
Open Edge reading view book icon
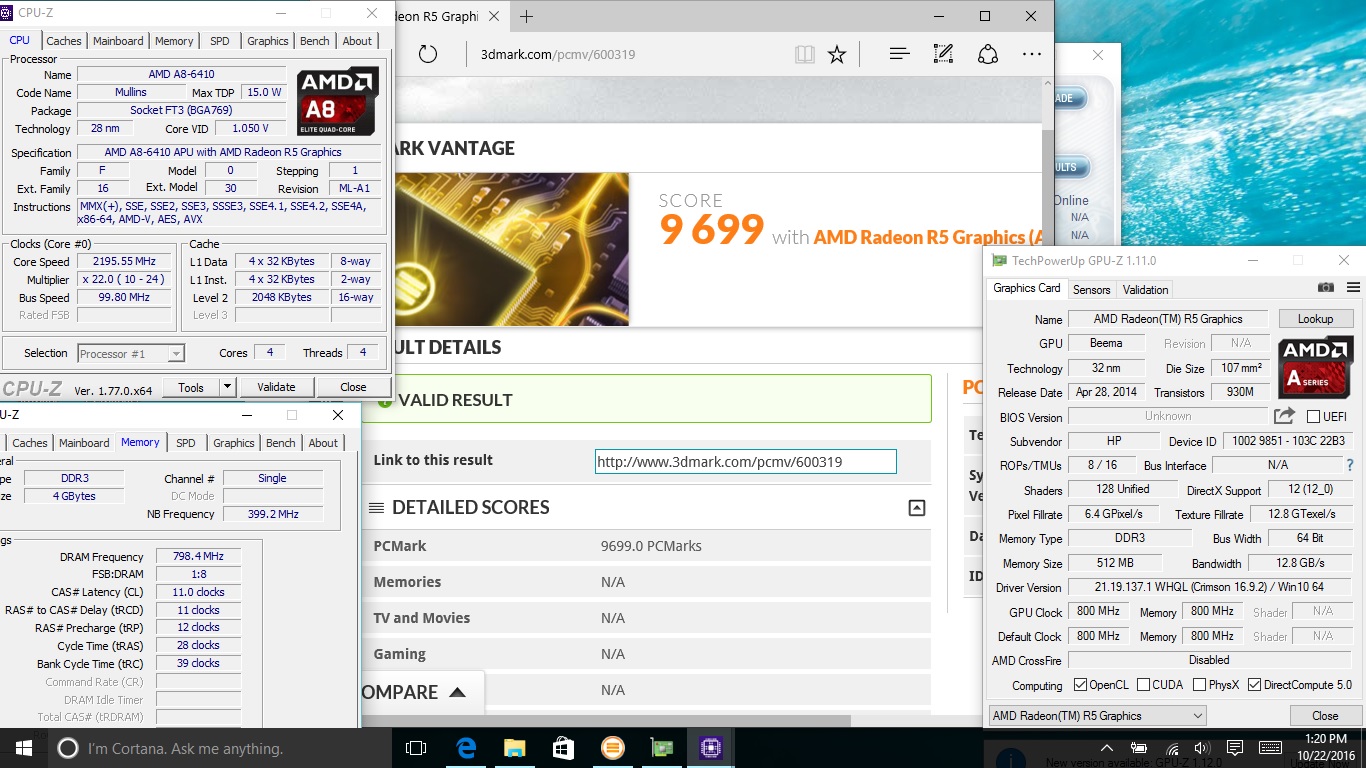(x=804, y=54)
